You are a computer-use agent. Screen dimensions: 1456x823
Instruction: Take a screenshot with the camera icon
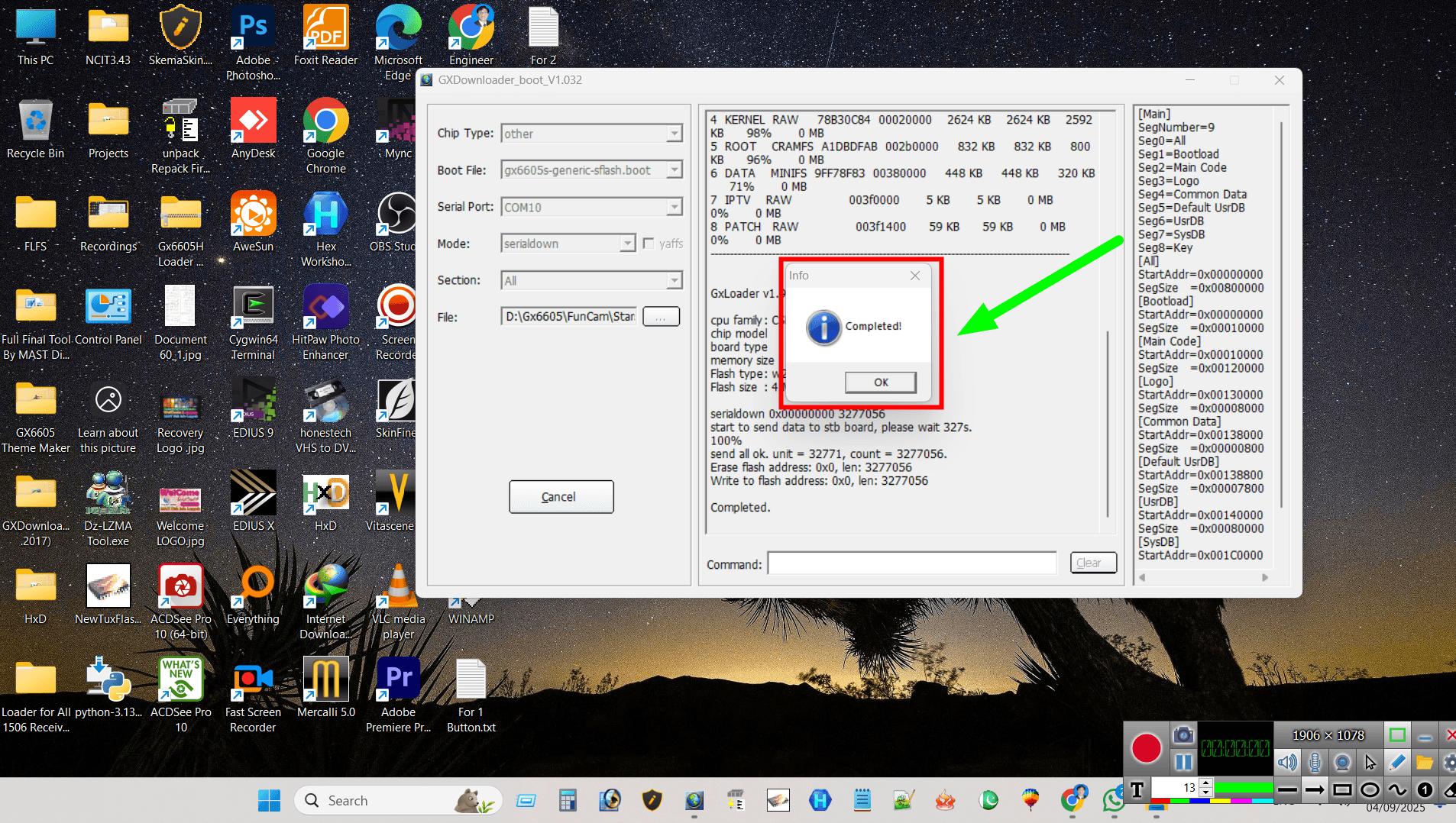[1183, 735]
